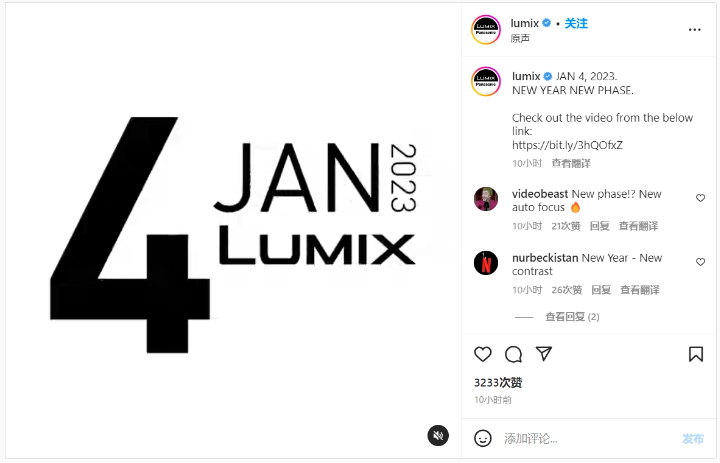Open the three-dot more options menu
The height and width of the screenshot is (463, 720).
click(695, 30)
